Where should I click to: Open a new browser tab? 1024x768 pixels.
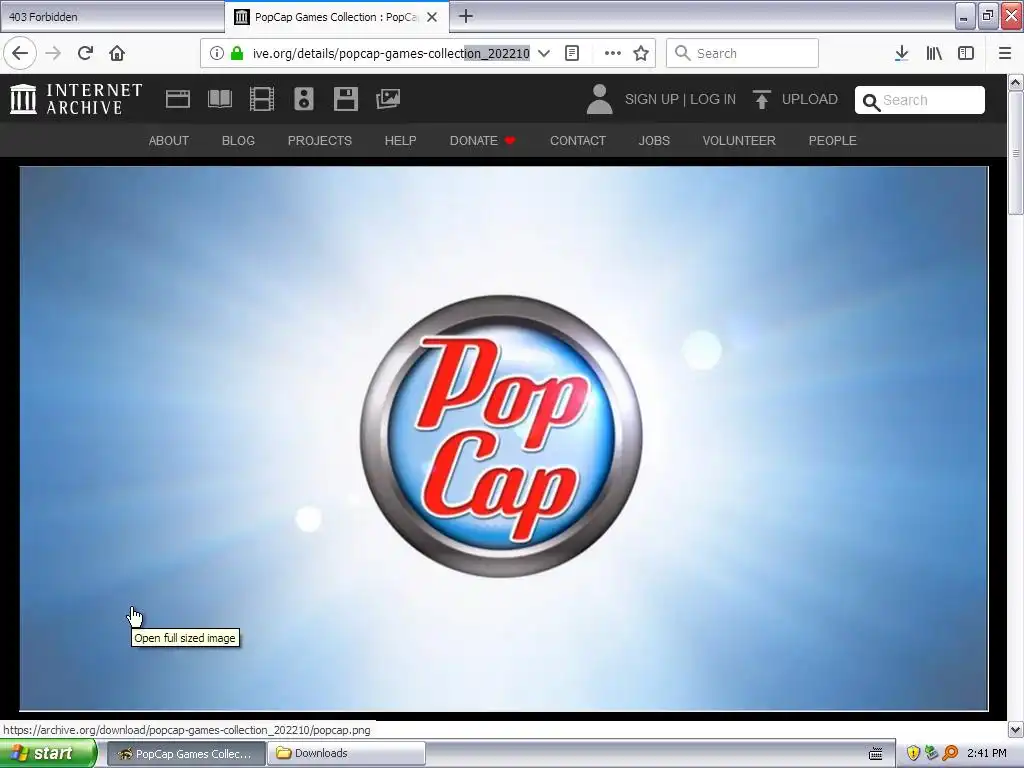[466, 16]
